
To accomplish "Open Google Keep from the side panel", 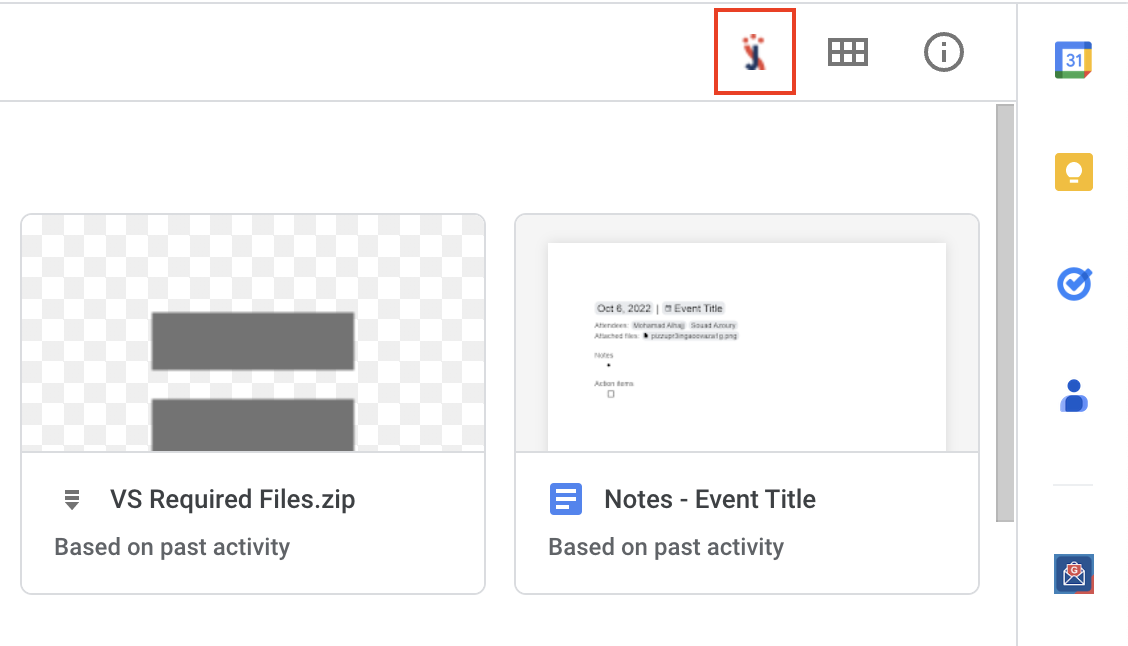I will click(1073, 171).
